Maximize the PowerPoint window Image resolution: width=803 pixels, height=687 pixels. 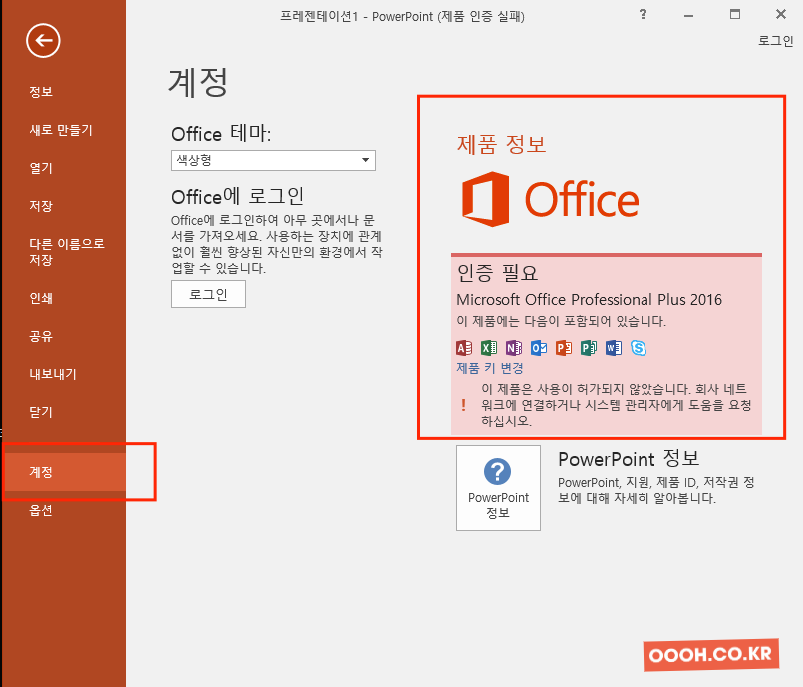734,14
